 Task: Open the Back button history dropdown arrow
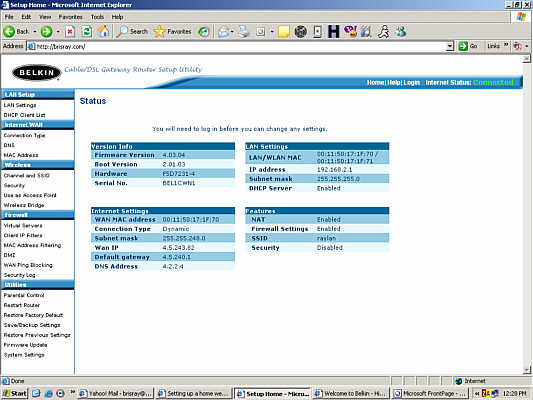(x=35, y=32)
